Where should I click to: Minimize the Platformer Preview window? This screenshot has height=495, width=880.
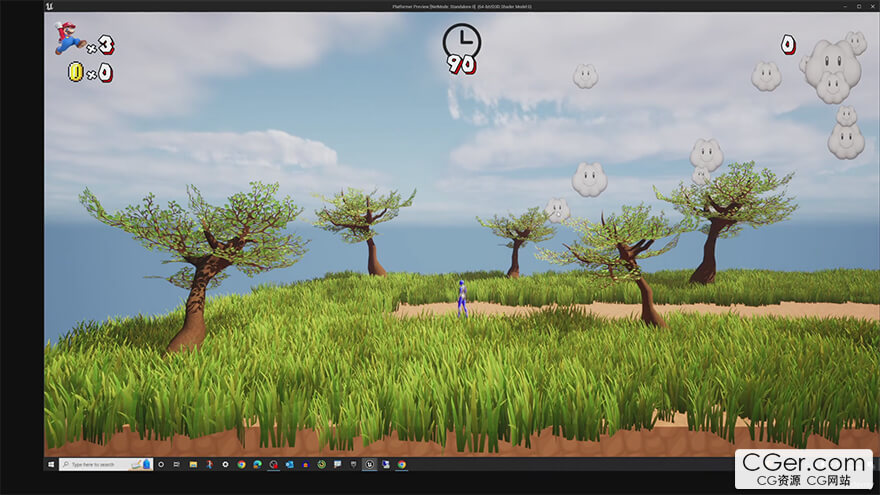(x=845, y=6)
